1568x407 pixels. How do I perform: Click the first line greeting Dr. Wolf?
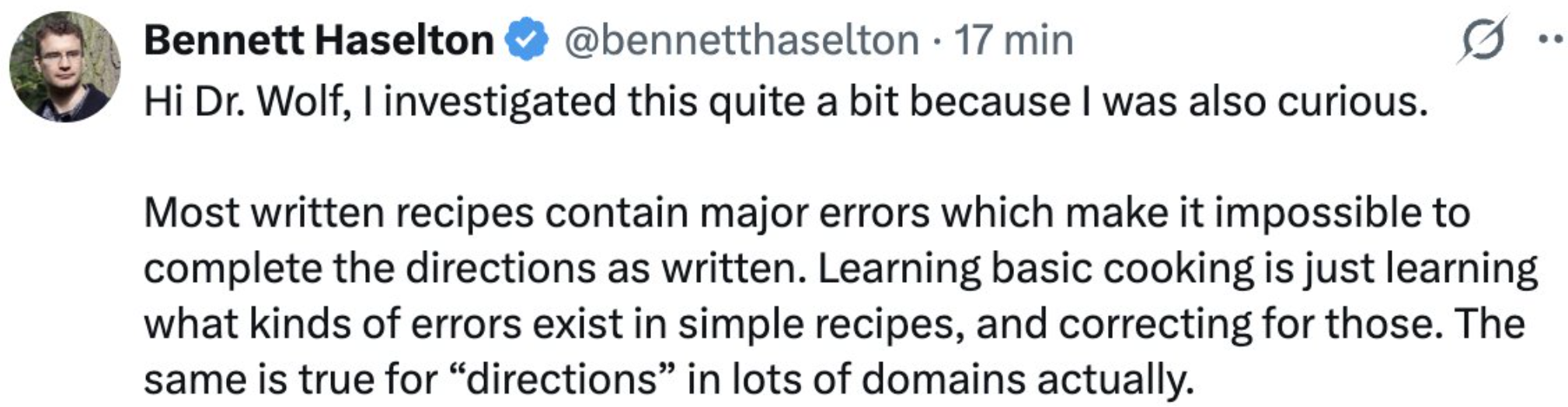[785, 102]
